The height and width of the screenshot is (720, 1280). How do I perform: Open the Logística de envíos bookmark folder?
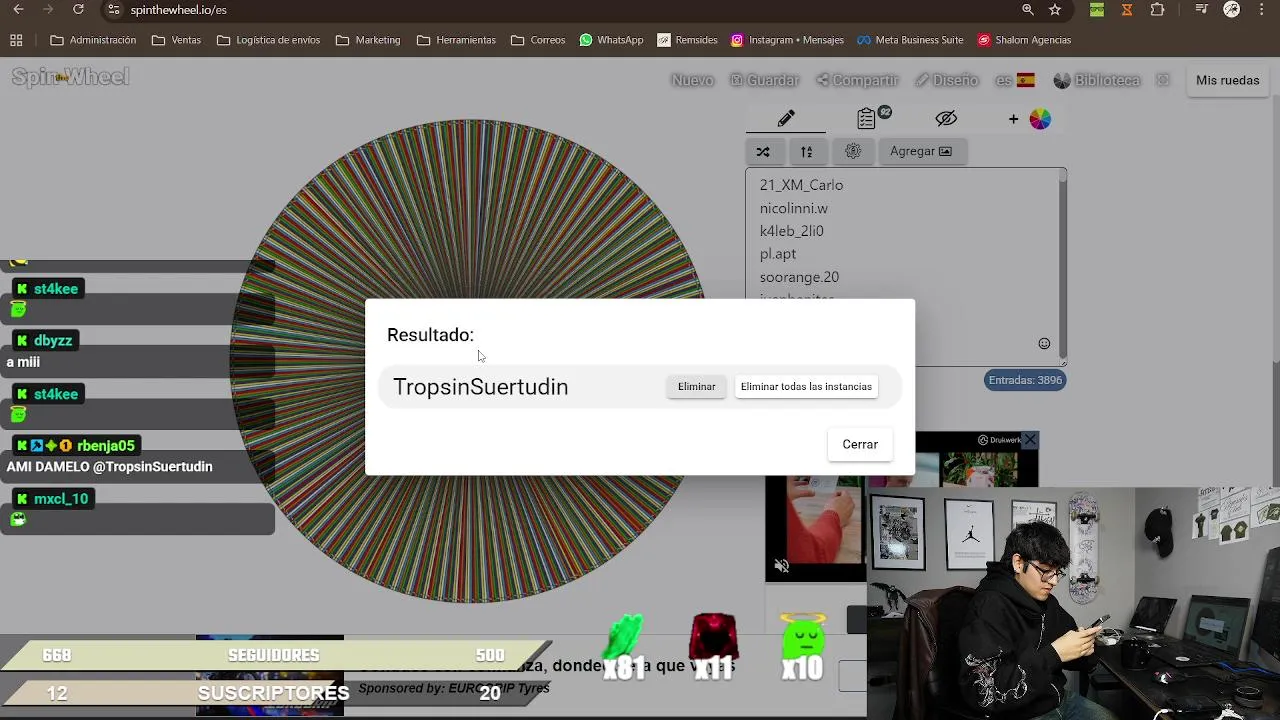[x=268, y=40]
